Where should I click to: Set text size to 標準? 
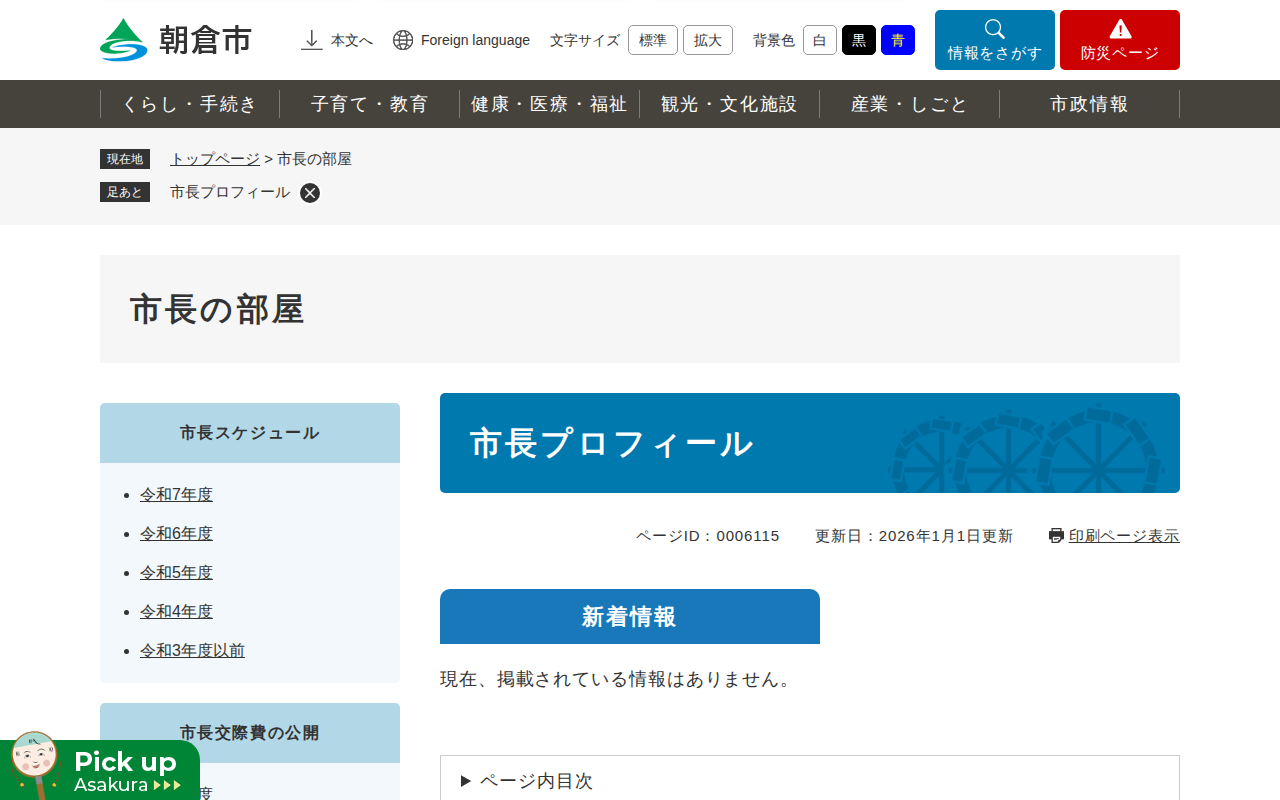point(652,40)
